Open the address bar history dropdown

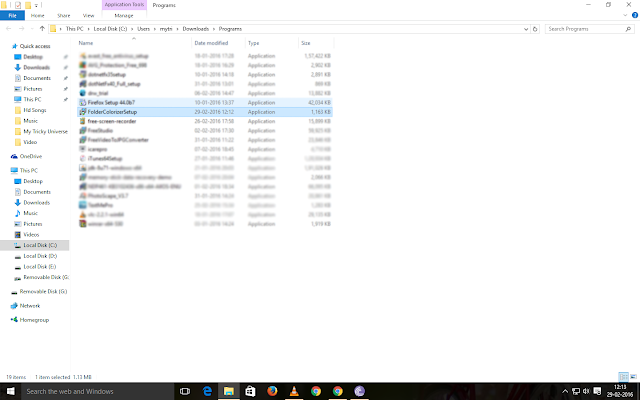(x=526, y=29)
